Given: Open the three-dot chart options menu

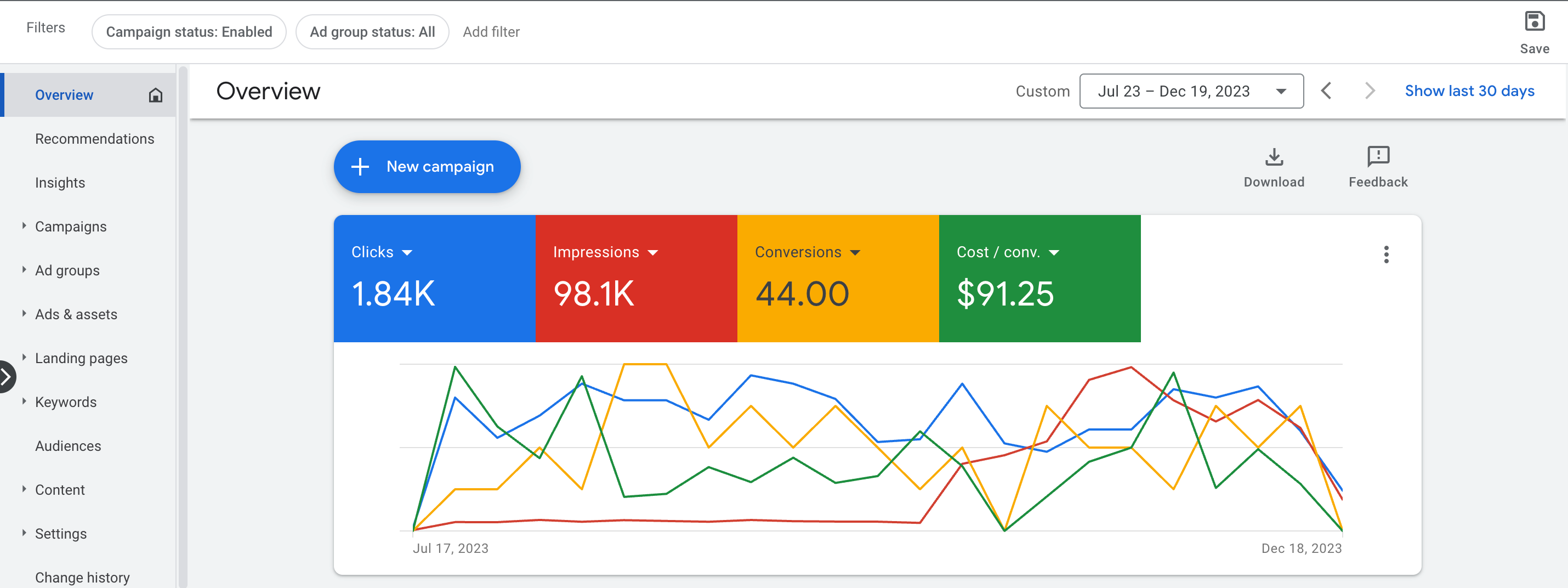Looking at the screenshot, I should point(1386,255).
